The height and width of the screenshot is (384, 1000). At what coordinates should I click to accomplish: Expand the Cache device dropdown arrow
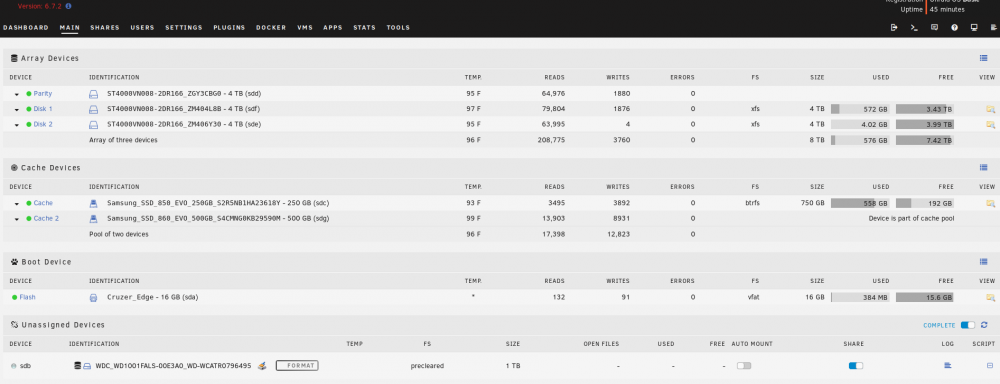[x=17, y=203]
